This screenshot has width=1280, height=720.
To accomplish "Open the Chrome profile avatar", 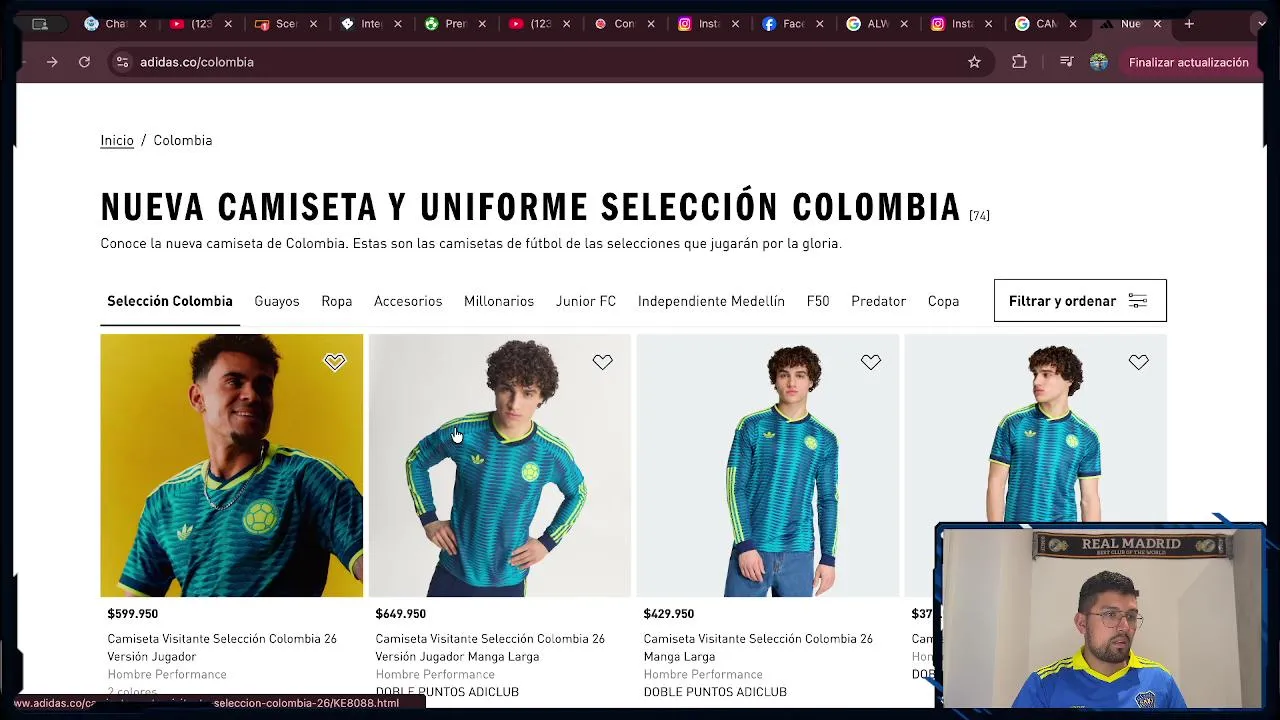I will pos(1099,62).
